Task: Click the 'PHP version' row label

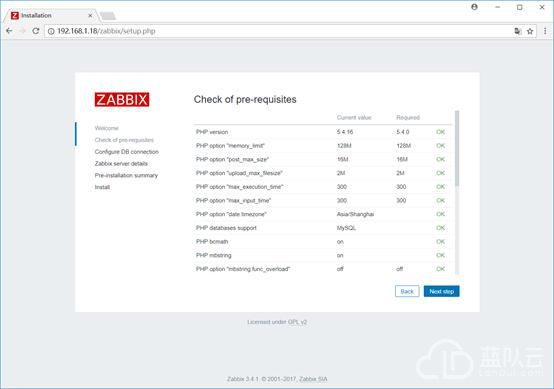Action: click(x=212, y=132)
